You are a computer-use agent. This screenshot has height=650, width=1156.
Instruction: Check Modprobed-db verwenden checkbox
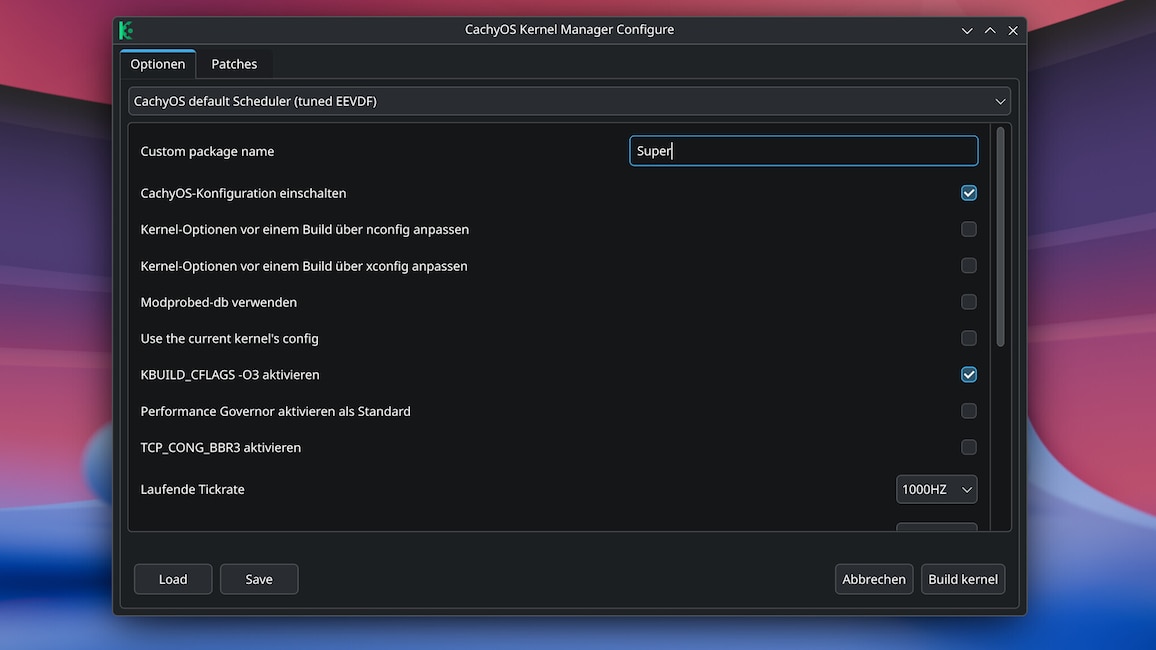point(969,302)
